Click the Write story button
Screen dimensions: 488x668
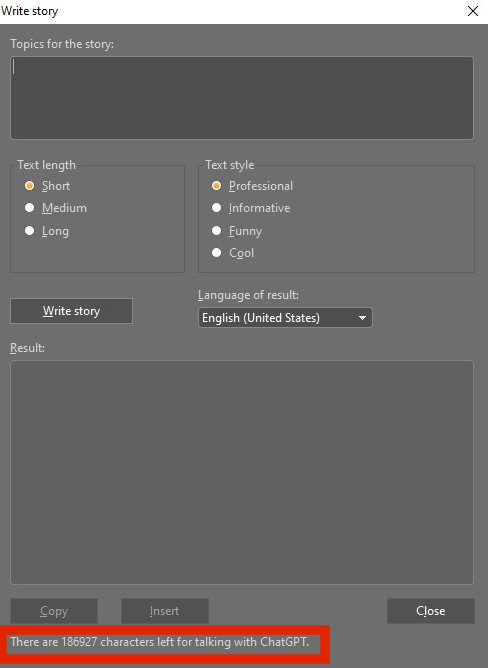[x=71, y=311]
